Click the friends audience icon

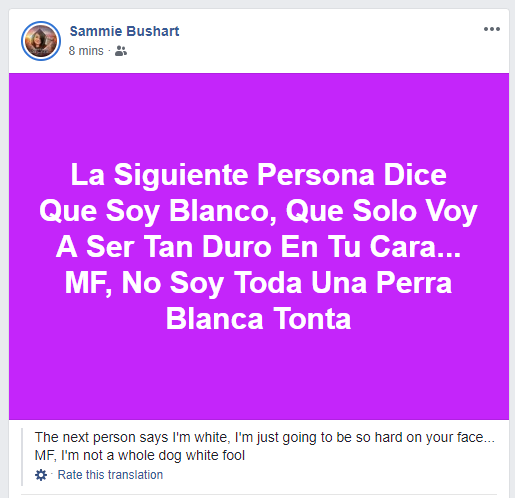121,51
